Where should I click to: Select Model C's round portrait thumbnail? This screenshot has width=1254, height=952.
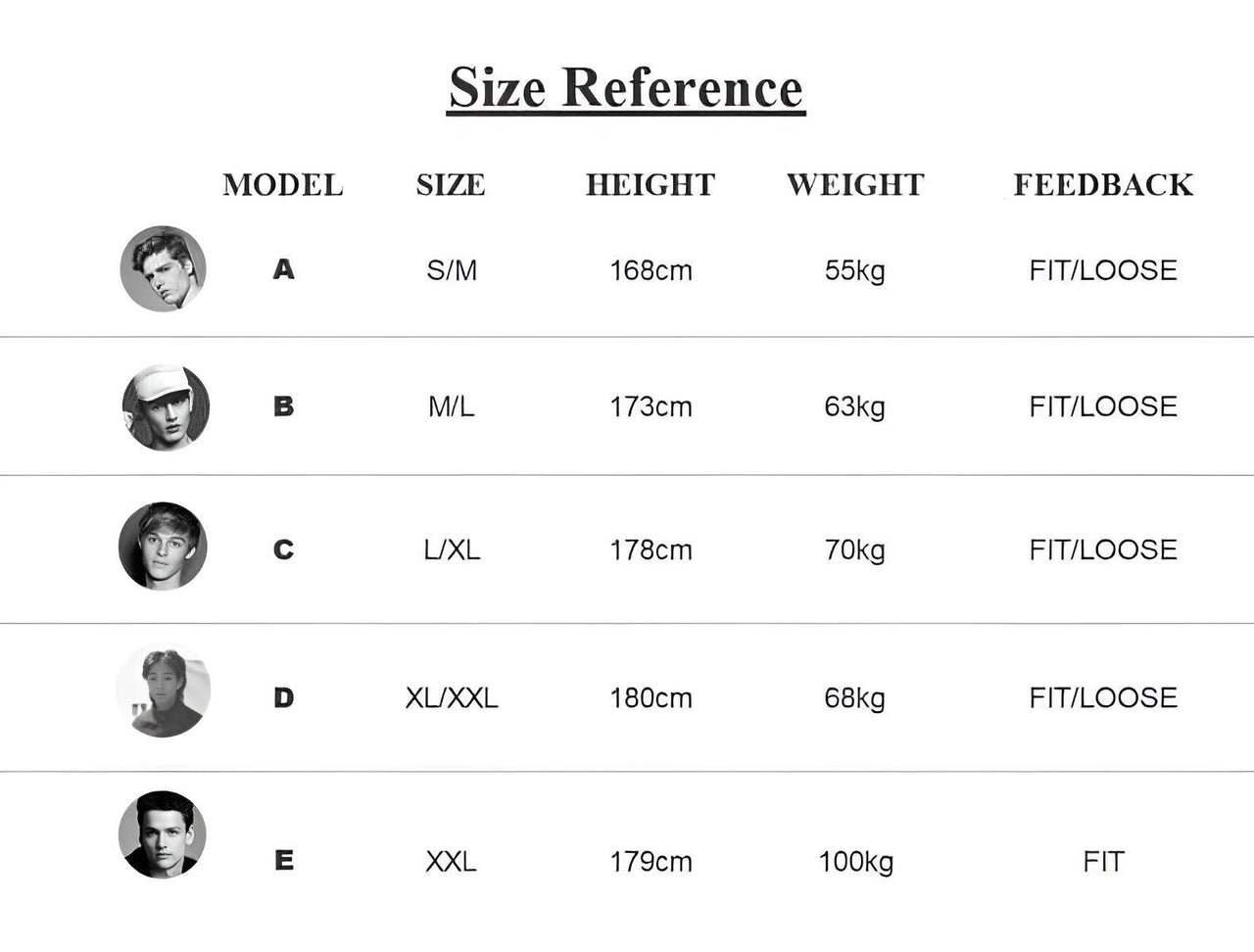163,547
